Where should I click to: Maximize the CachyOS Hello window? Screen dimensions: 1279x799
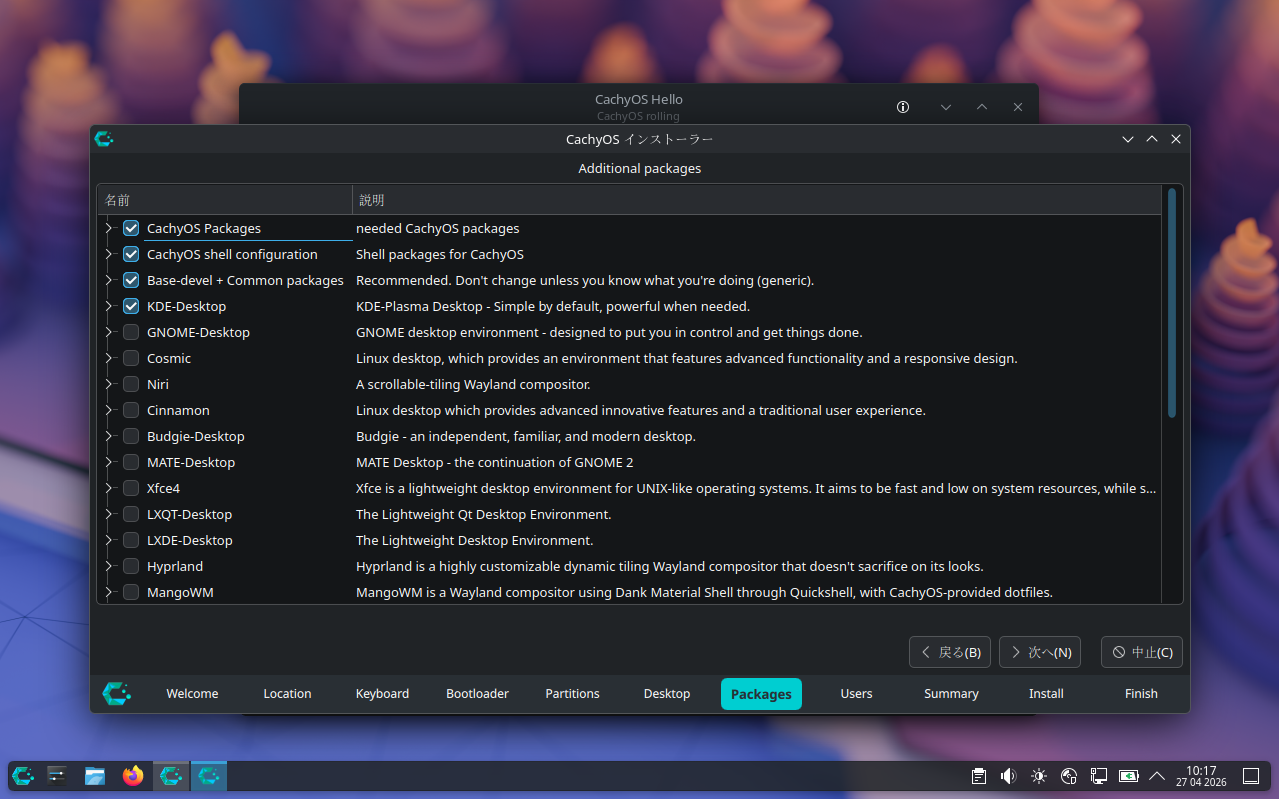(982, 107)
